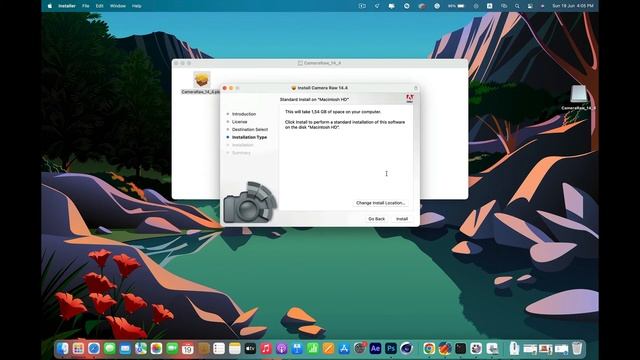Click the Summary step in sidebar

(241, 153)
